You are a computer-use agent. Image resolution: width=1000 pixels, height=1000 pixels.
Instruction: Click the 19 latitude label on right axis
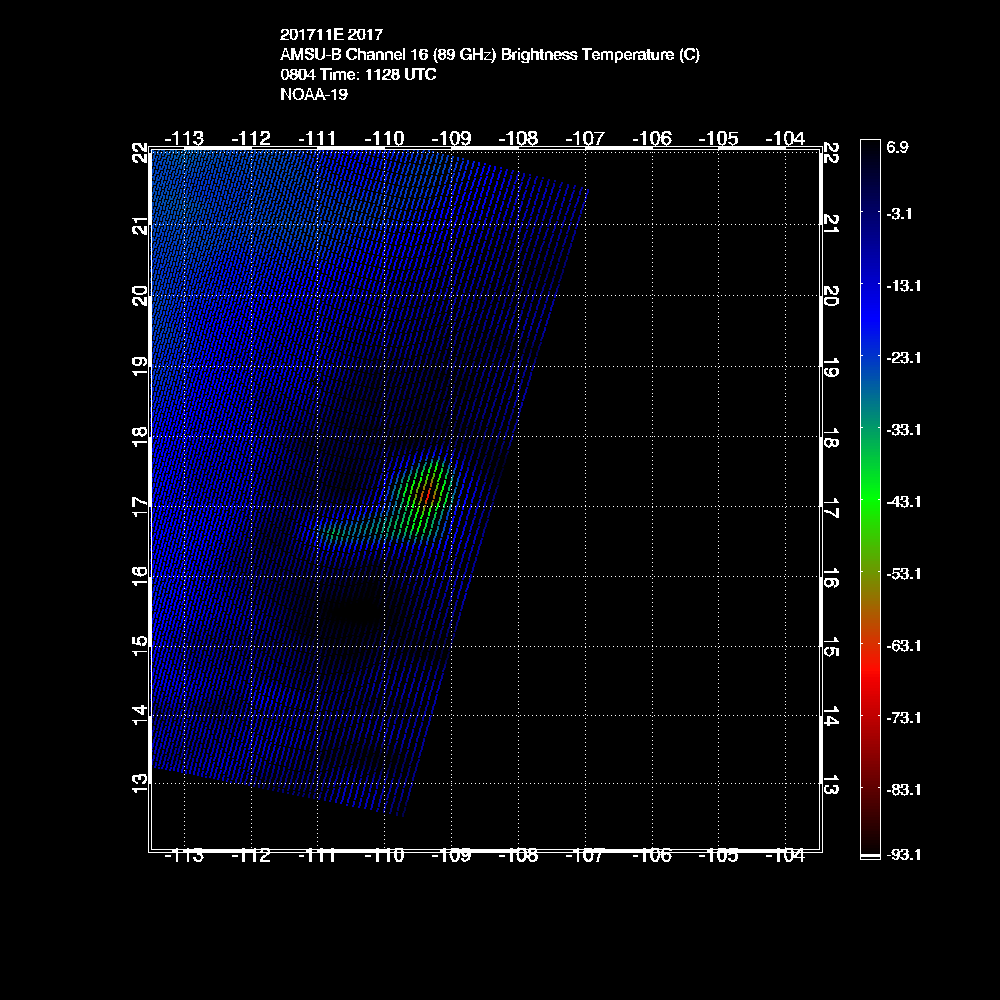(x=830, y=368)
